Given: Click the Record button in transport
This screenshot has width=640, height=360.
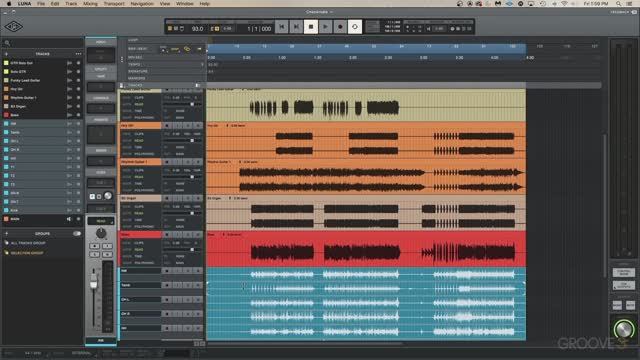Looking at the screenshot, I should (340, 27).
